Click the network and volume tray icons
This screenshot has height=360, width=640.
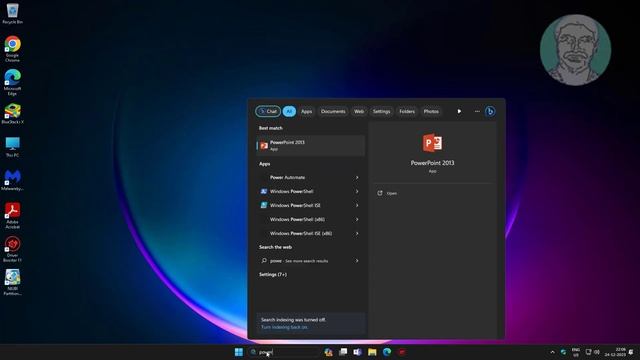coord(592,352)
